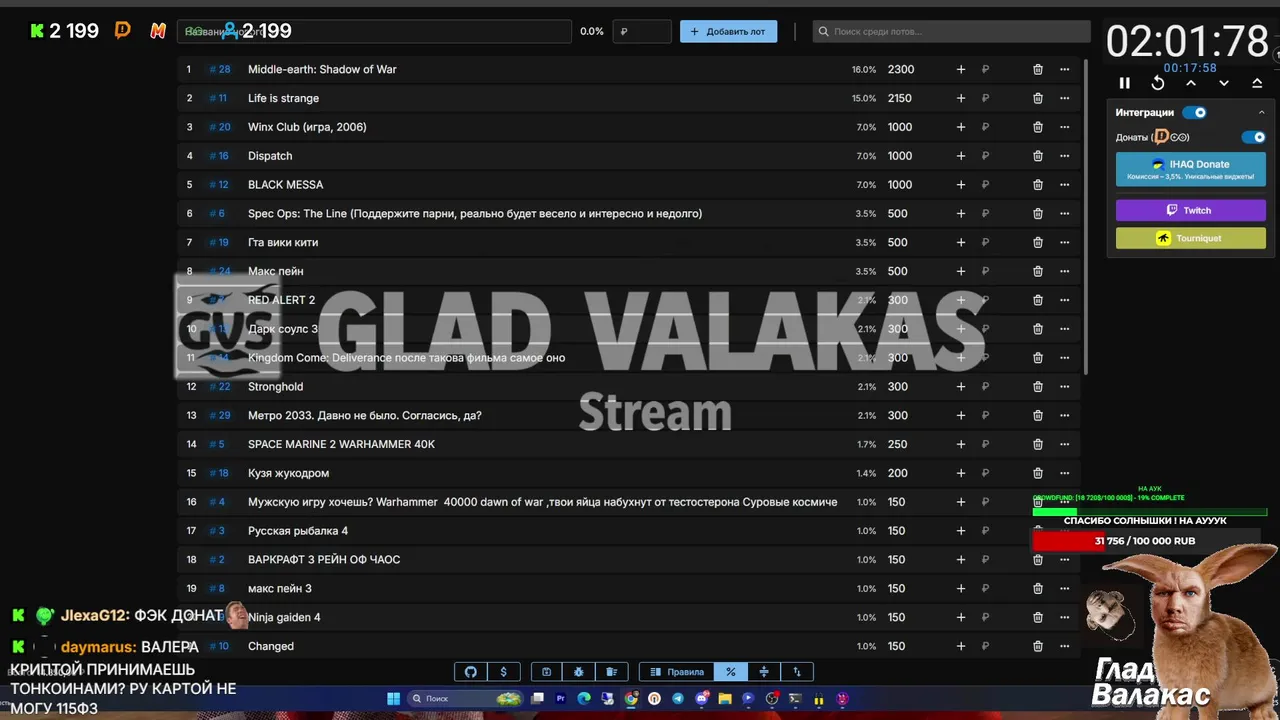The image size is (1280, 720).
Task: Click the 2300 amount of first lot
Action: [x=901, y=69]
